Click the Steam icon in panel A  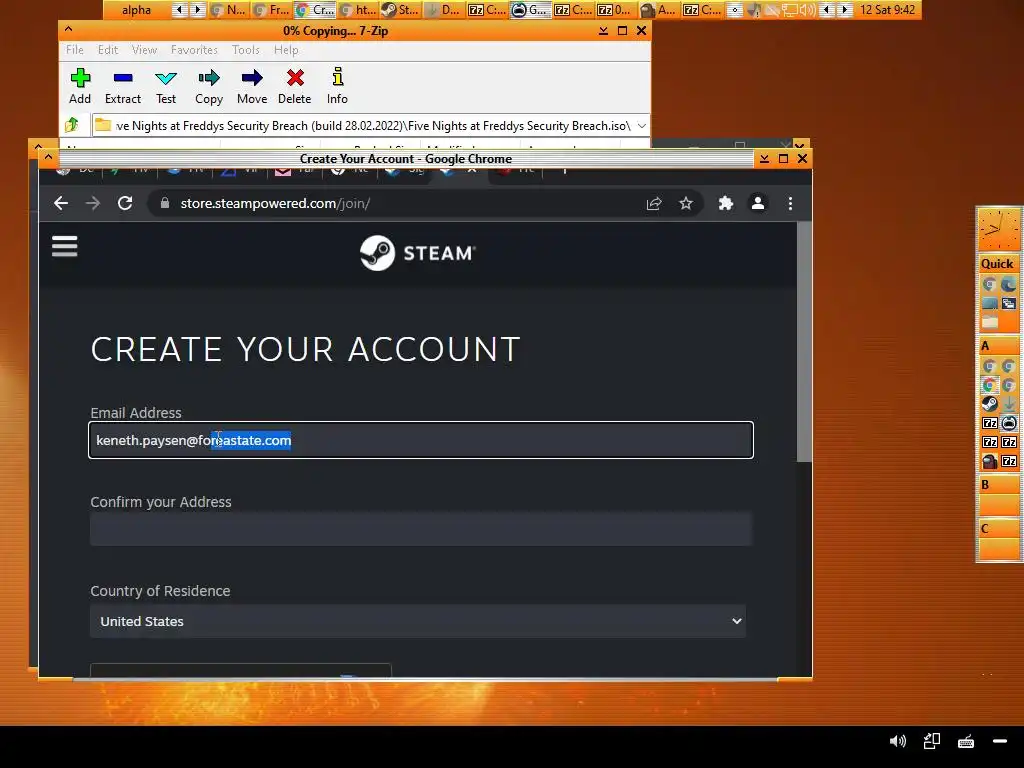tap(990, 404)
